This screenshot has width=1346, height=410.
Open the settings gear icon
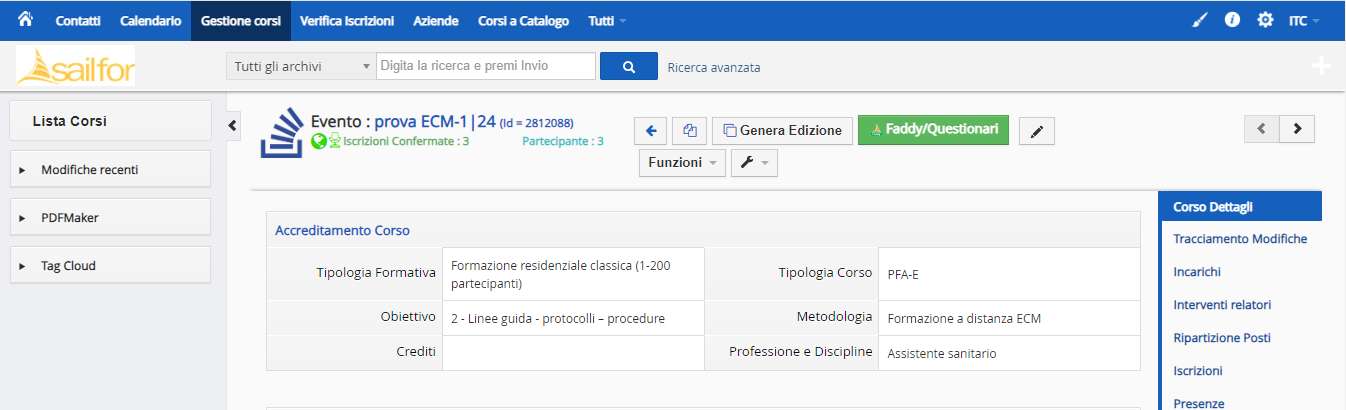(1265, 20)
